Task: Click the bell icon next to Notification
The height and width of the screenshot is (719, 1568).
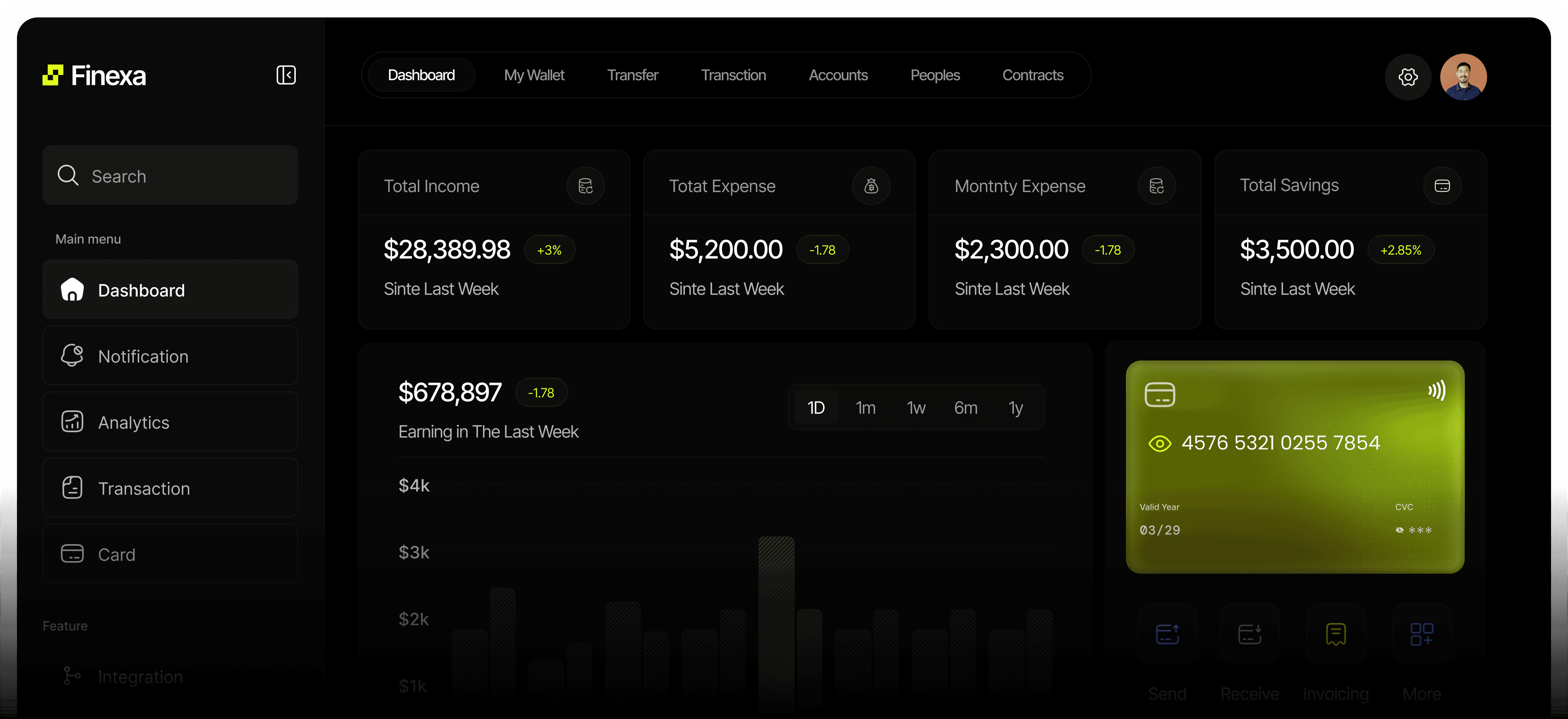Action: (72, 356)
